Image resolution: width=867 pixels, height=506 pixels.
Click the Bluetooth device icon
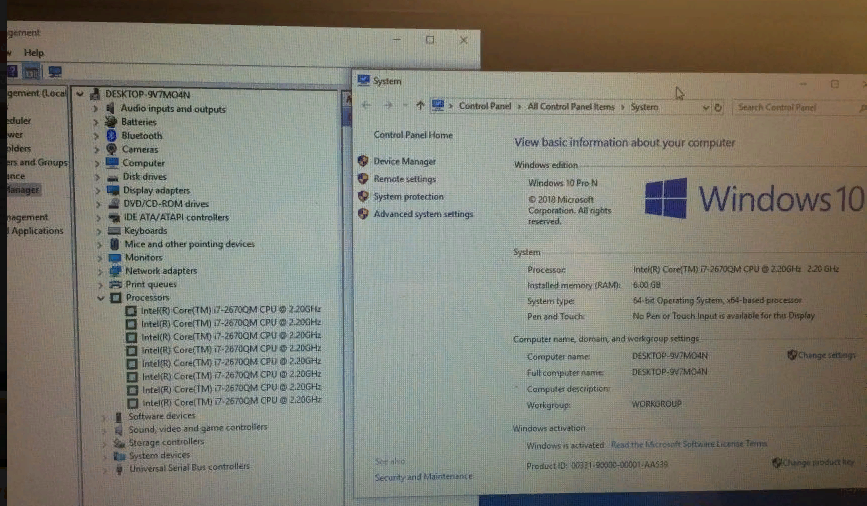click(x=111, y=135)
